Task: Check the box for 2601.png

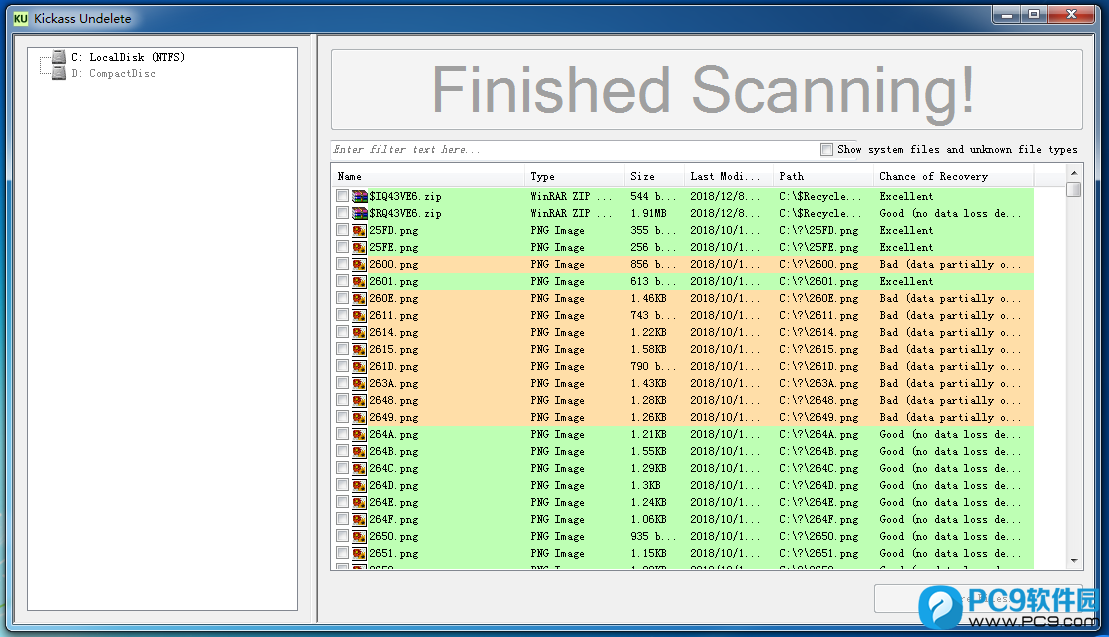Action: [343, 281]
